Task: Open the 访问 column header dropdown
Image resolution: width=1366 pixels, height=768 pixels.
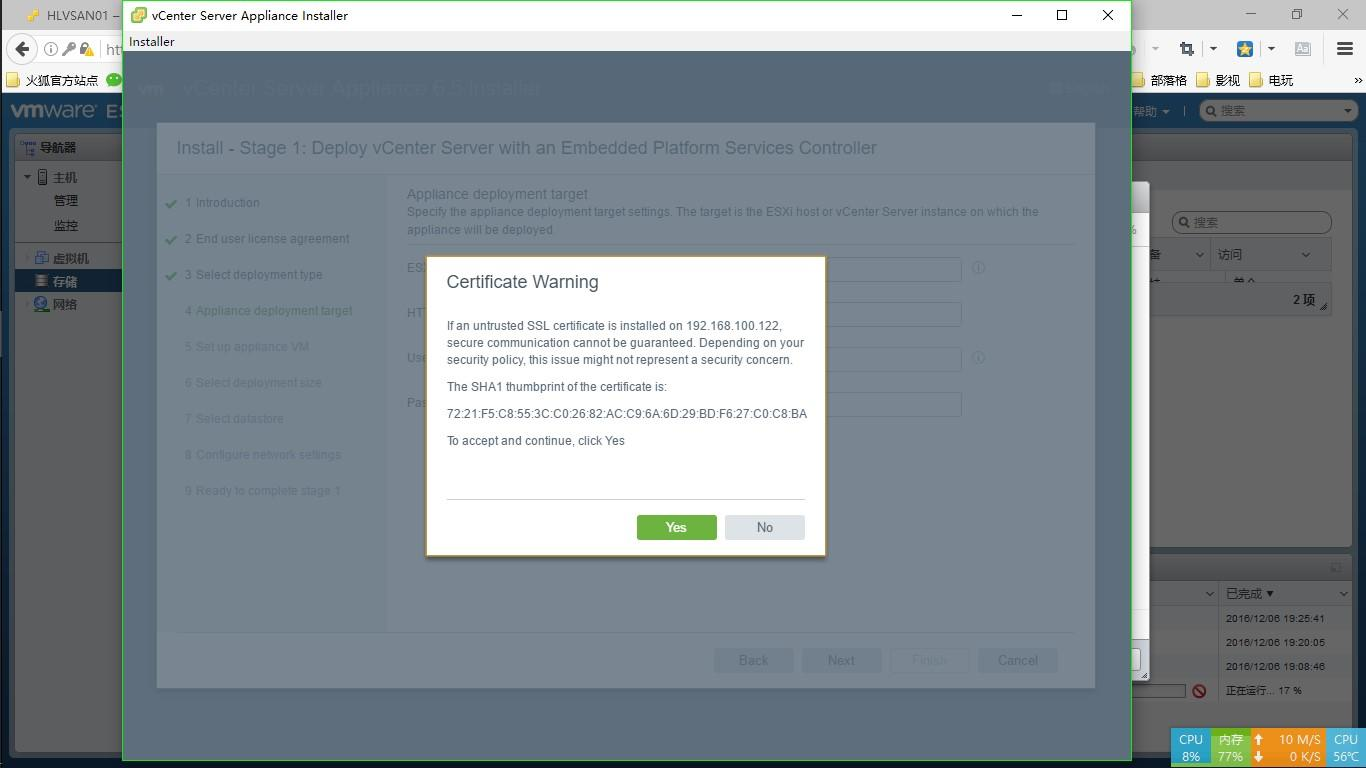Action: coord(1306,255)
